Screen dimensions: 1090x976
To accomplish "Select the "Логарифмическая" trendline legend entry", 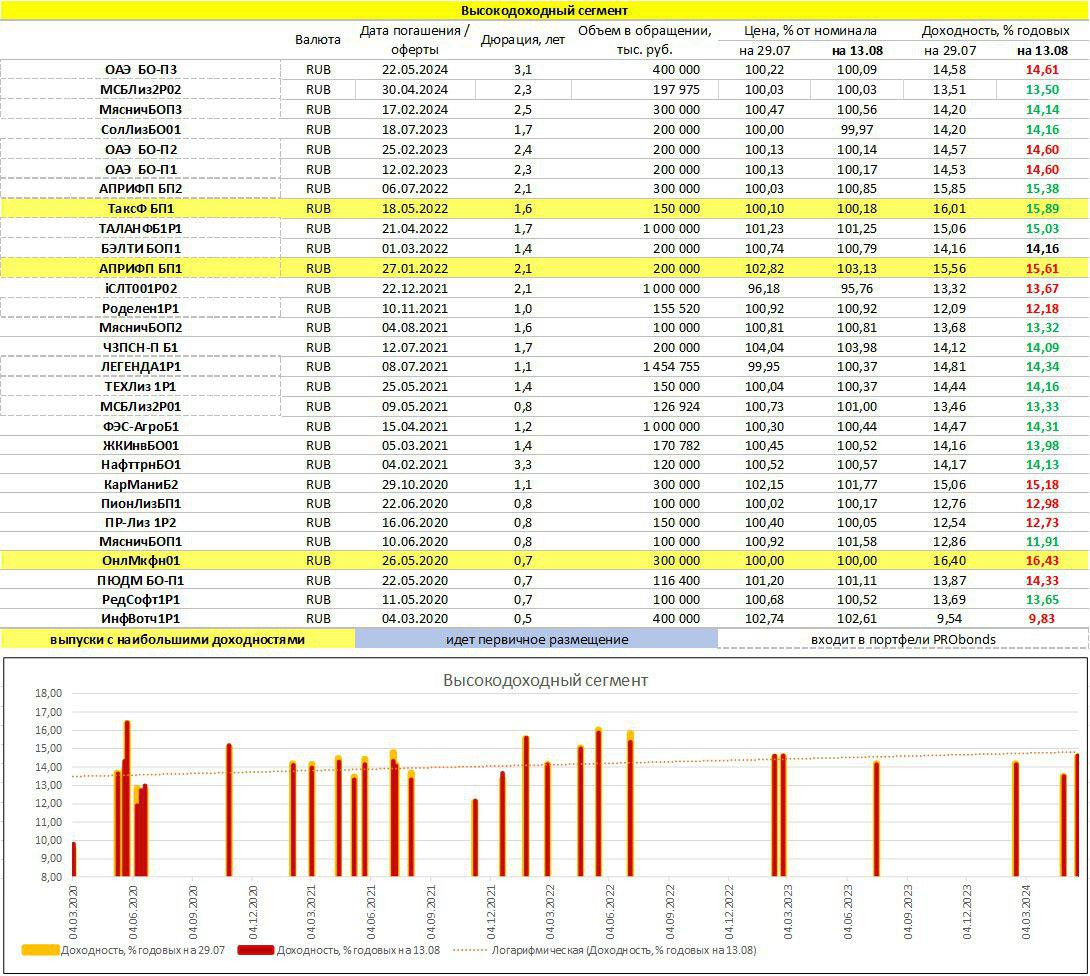I will point(618,950).
